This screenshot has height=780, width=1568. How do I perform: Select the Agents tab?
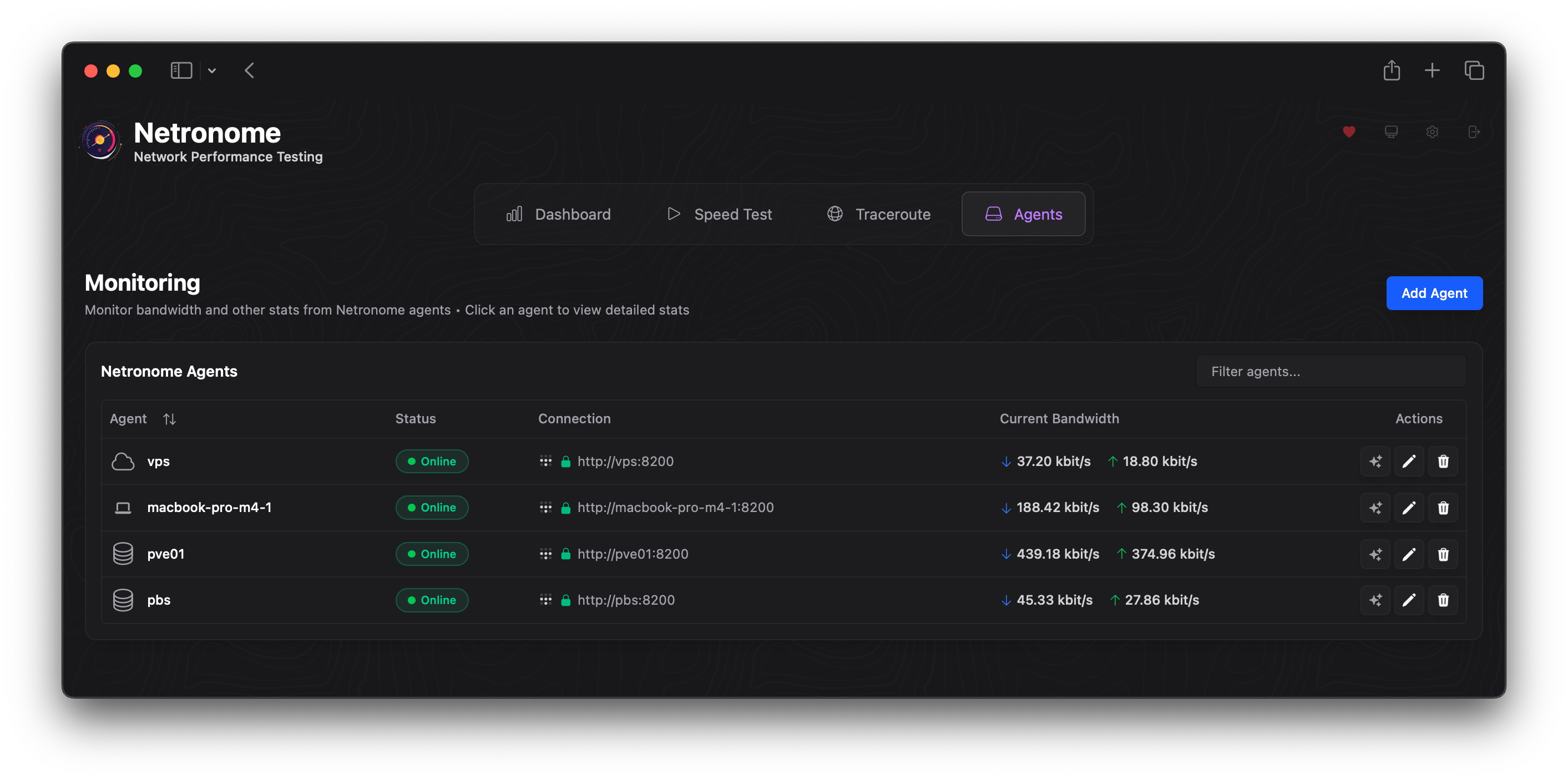[1023, 214]
